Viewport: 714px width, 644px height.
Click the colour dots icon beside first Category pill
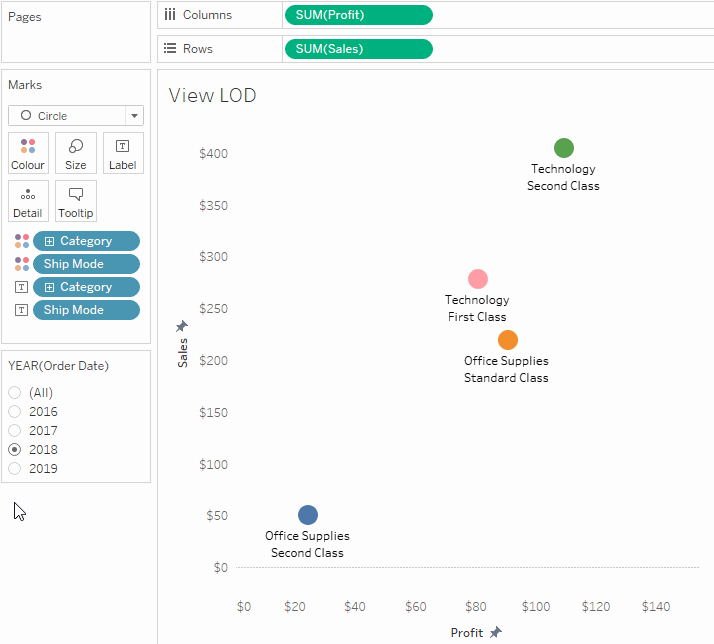pyautogui.click(x=22, y=241)
